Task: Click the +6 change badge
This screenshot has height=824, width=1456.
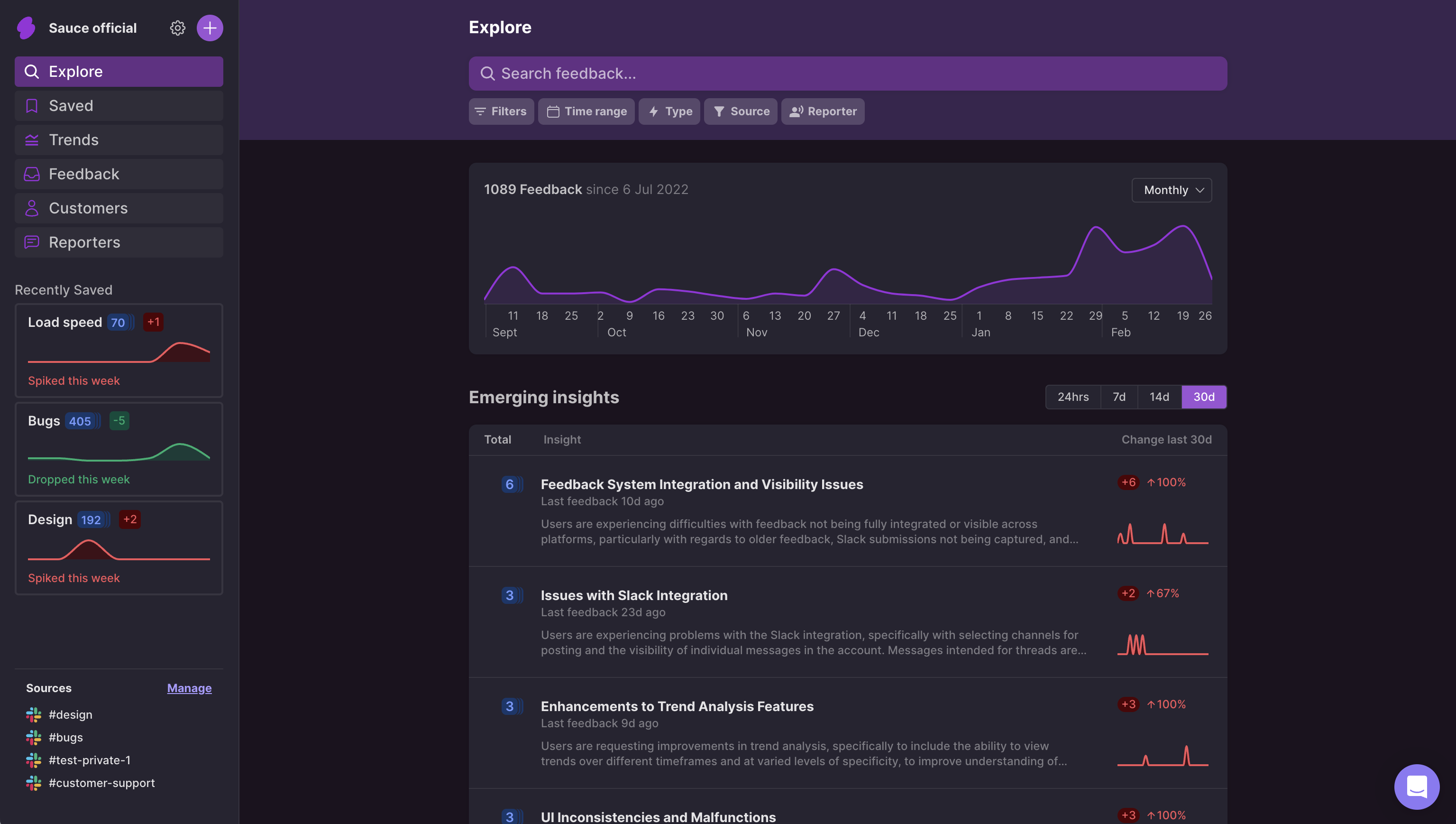Action: (1128, 482)
